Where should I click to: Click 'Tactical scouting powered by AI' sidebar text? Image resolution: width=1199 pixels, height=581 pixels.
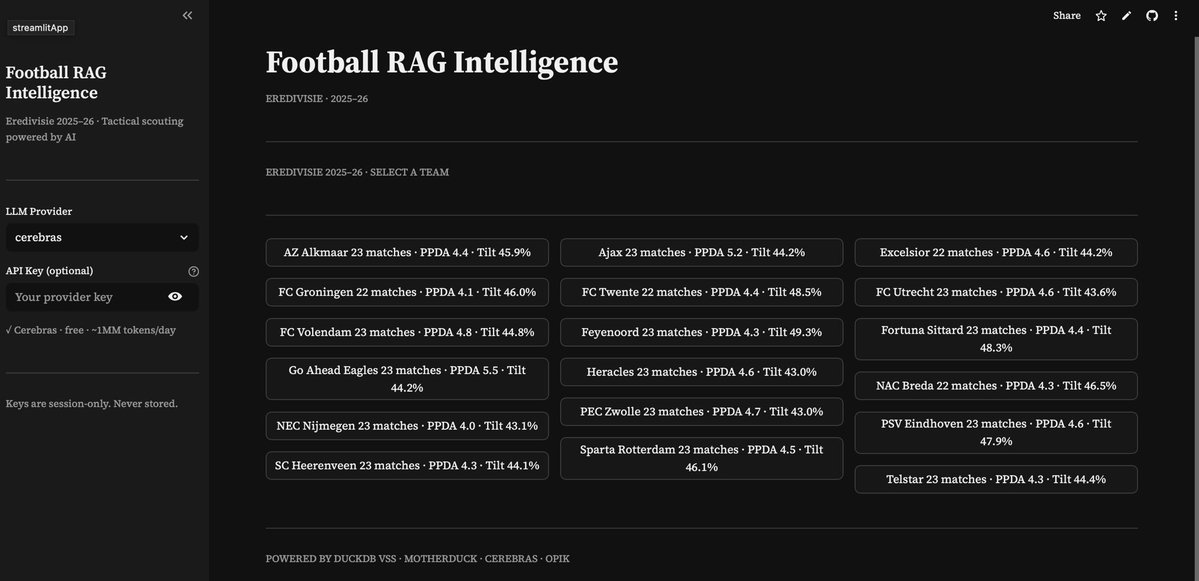(x=95, y=129)
